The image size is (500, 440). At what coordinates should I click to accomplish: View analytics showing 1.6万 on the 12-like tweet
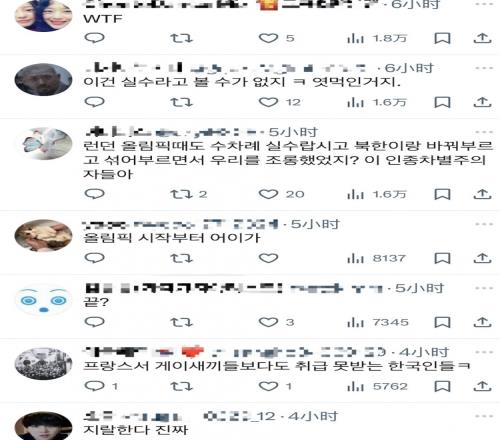tap(377, 102)
